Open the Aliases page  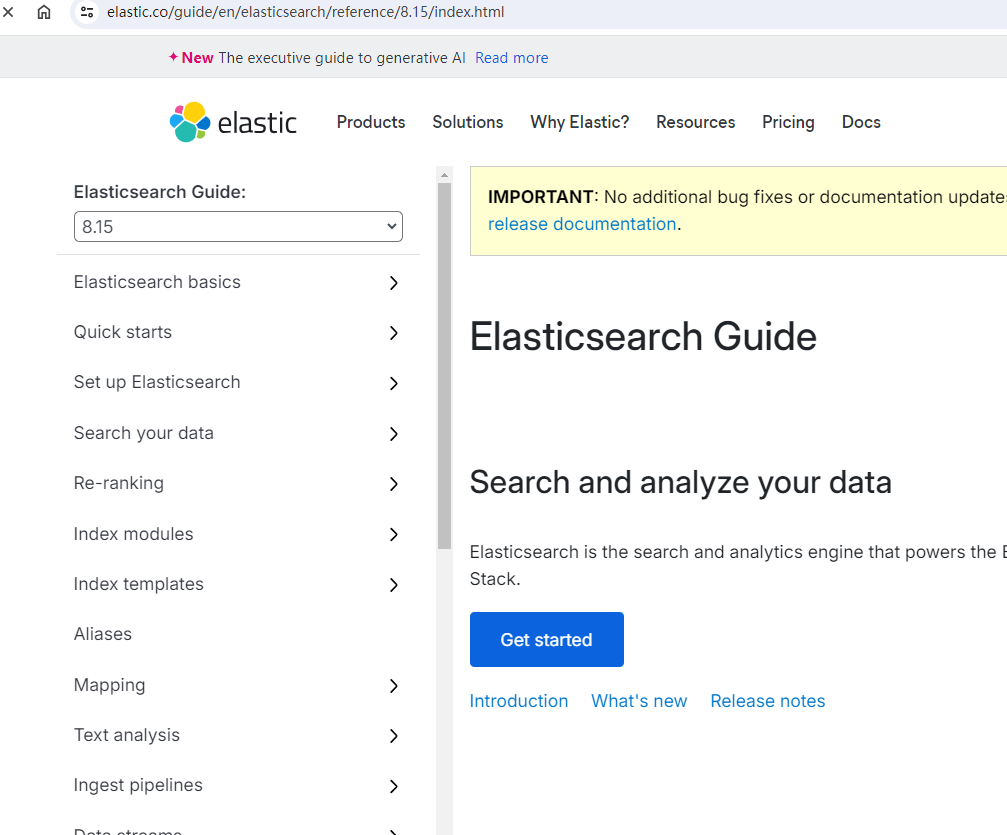click(x=103, y=634)
